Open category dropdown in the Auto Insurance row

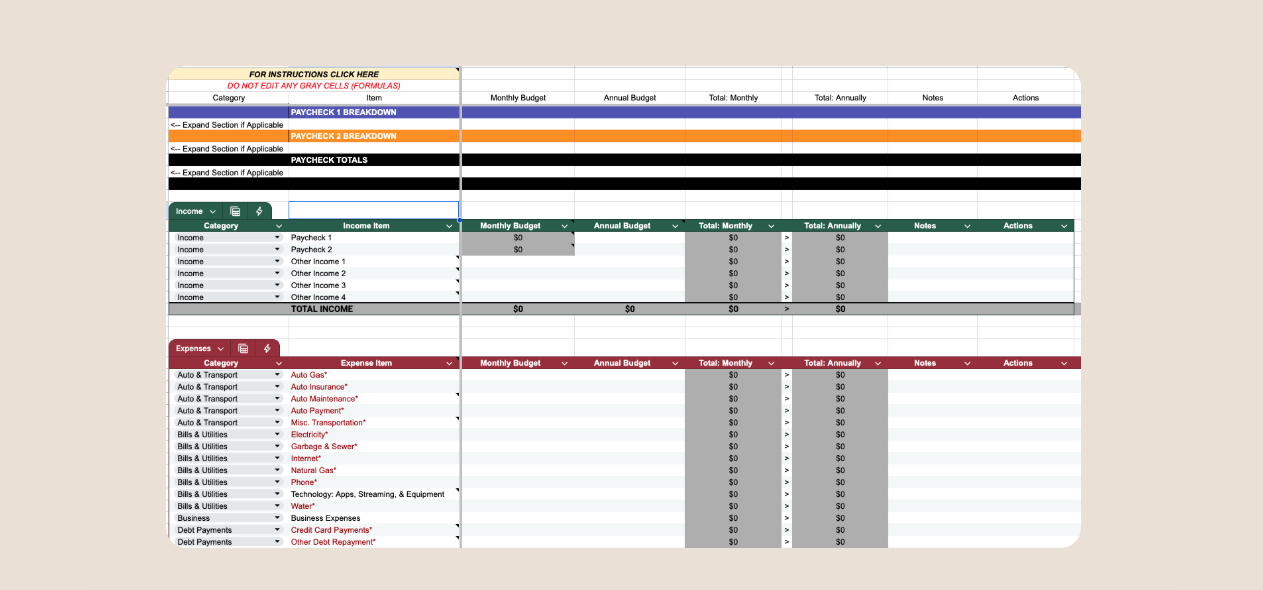click(277, 387)
